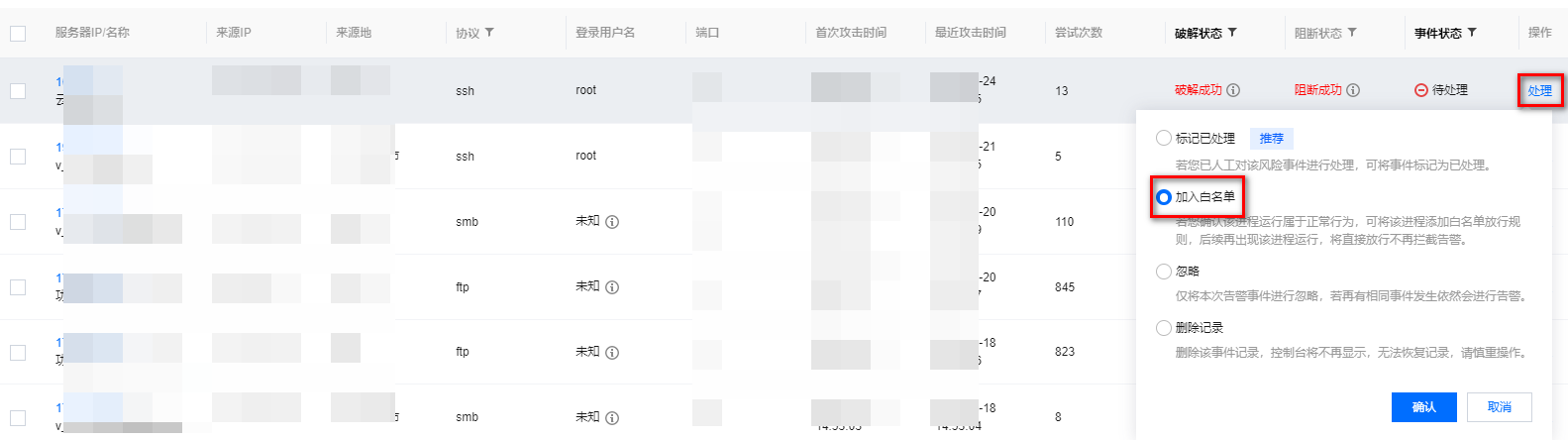Open the 阻断状态 column filter
This screenshot has width=1568, height=440.
coord(1352,33)
